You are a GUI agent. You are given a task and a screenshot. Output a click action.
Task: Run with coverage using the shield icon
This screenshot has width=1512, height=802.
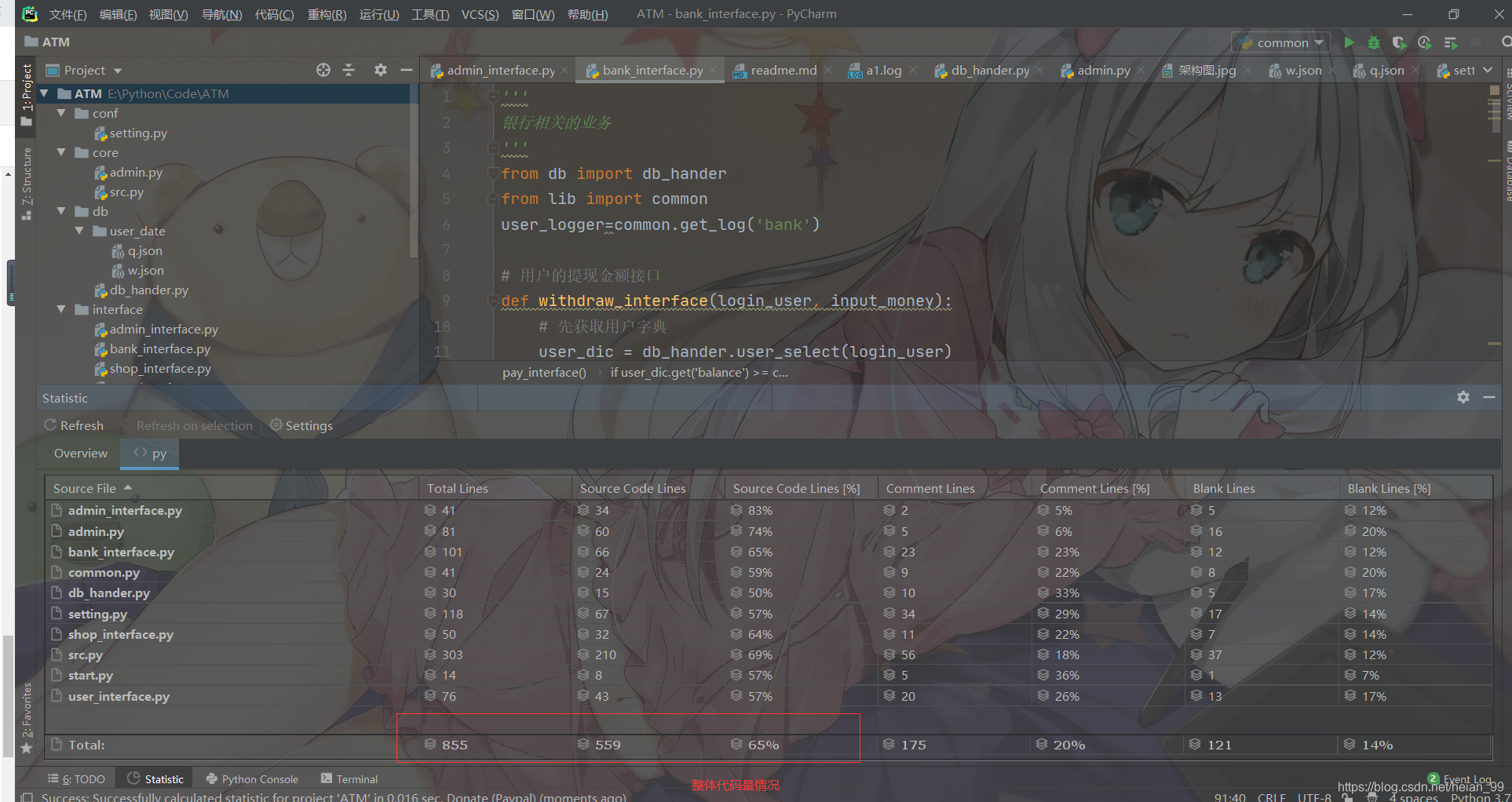click(x=1399, y=42)
